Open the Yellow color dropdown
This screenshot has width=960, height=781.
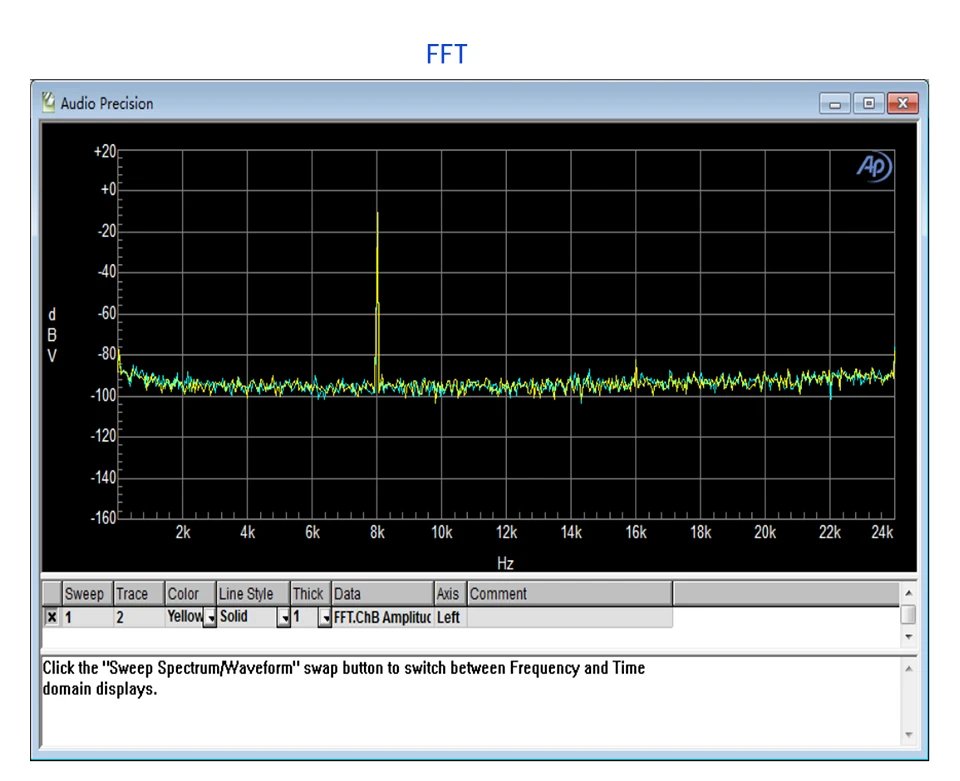209,619
